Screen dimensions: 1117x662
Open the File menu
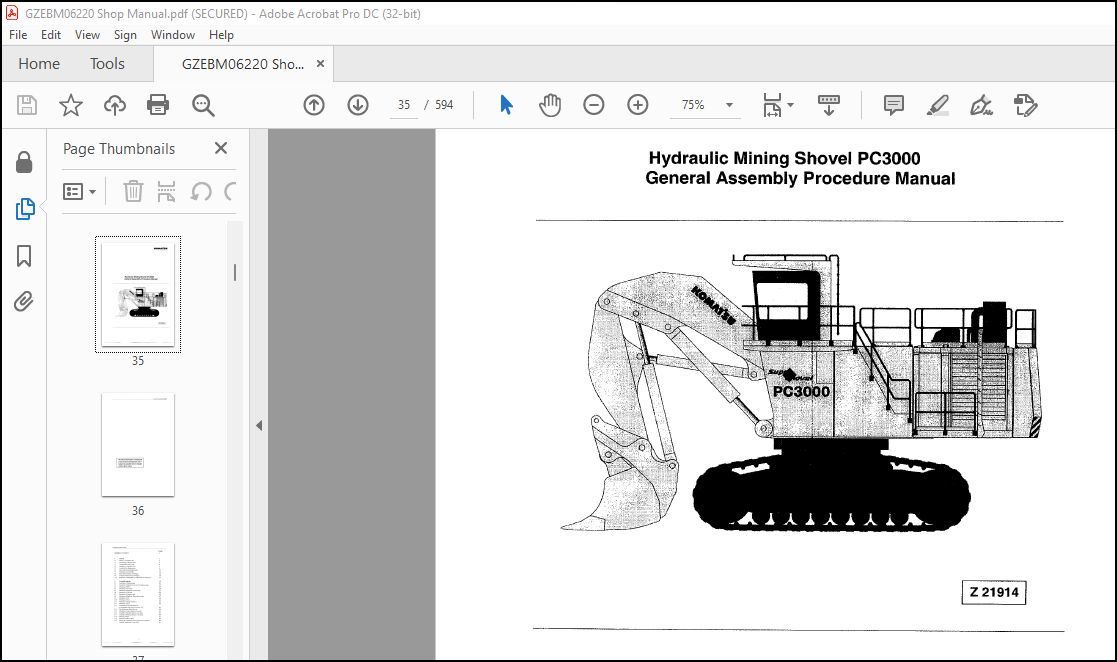(x=18, y=35)
